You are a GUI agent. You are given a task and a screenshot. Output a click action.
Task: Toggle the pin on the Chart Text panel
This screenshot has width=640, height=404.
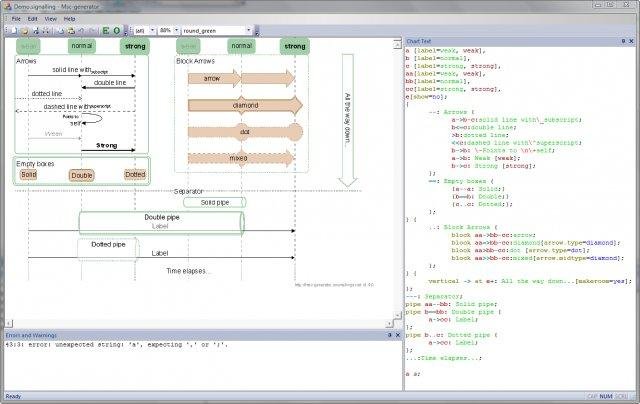[x=623, y=41]
